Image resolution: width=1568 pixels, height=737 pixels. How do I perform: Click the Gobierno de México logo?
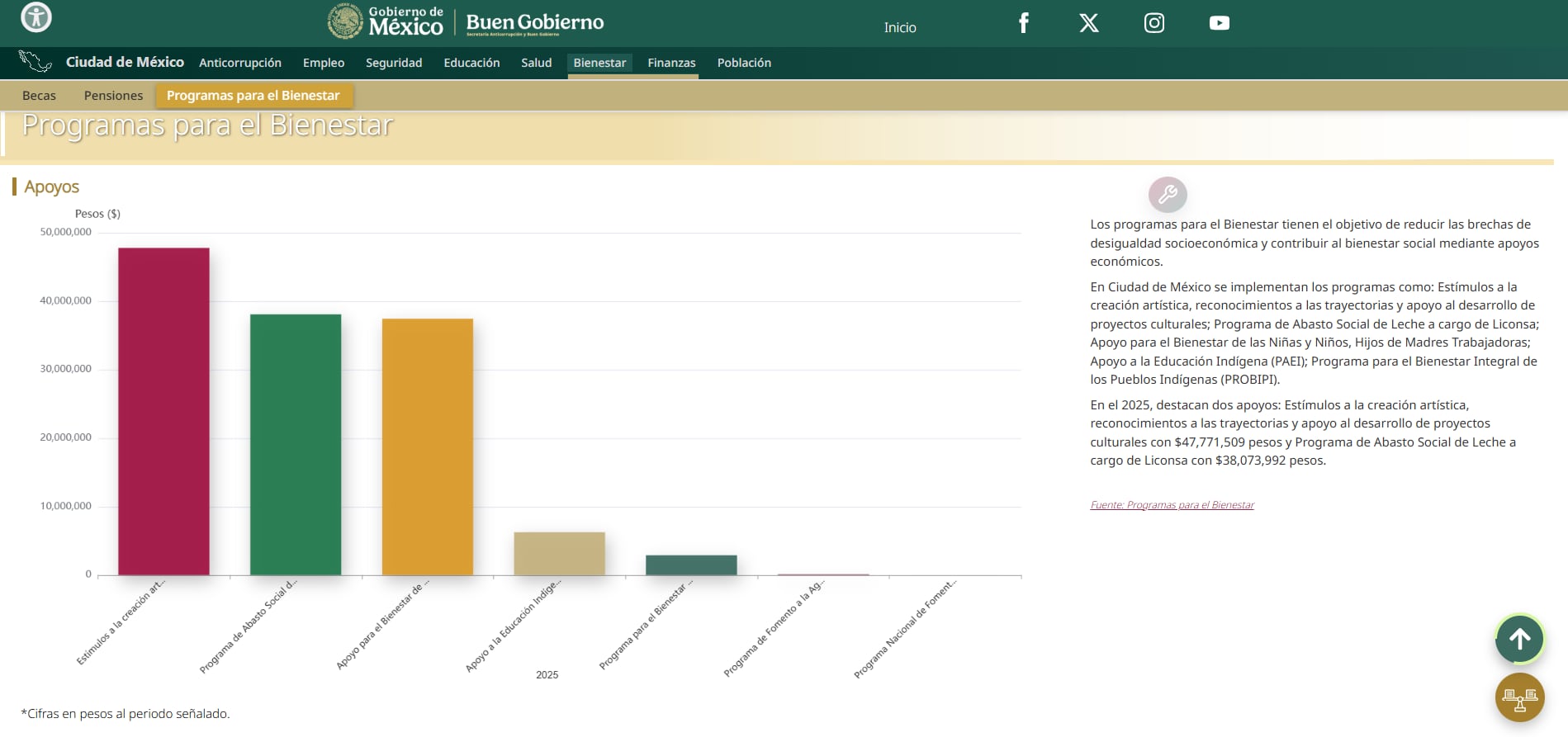(386, 22)
